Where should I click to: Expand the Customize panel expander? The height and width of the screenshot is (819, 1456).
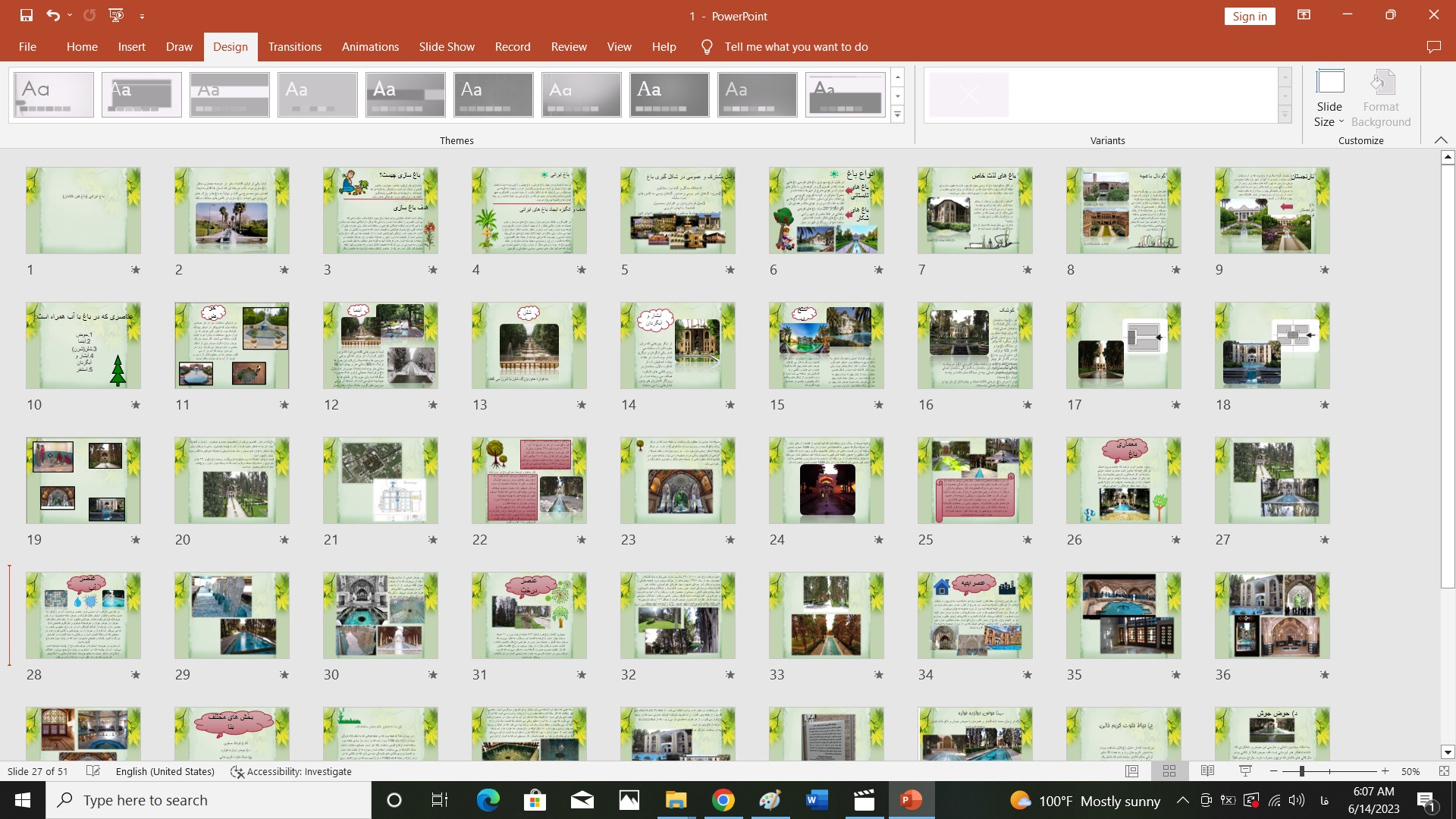tap(1441, 141)
